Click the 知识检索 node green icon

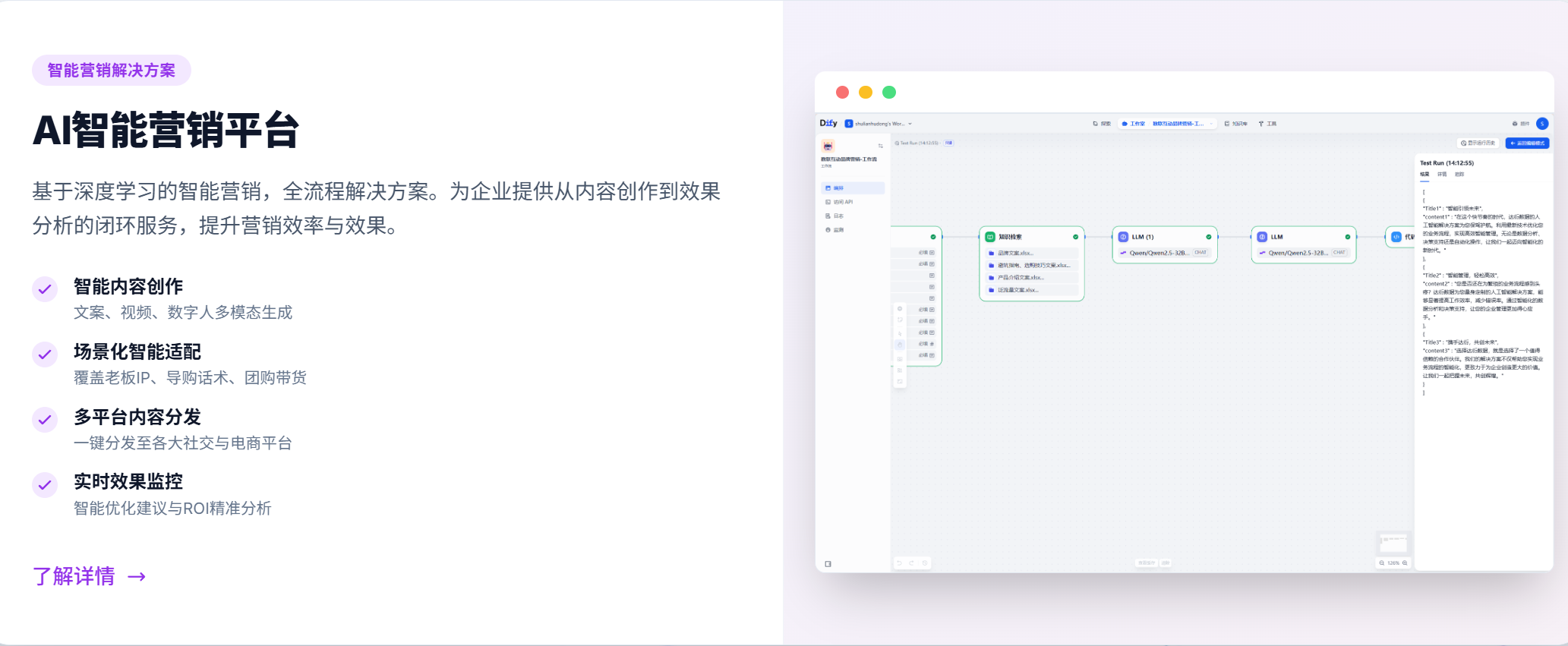pos(990,237)
